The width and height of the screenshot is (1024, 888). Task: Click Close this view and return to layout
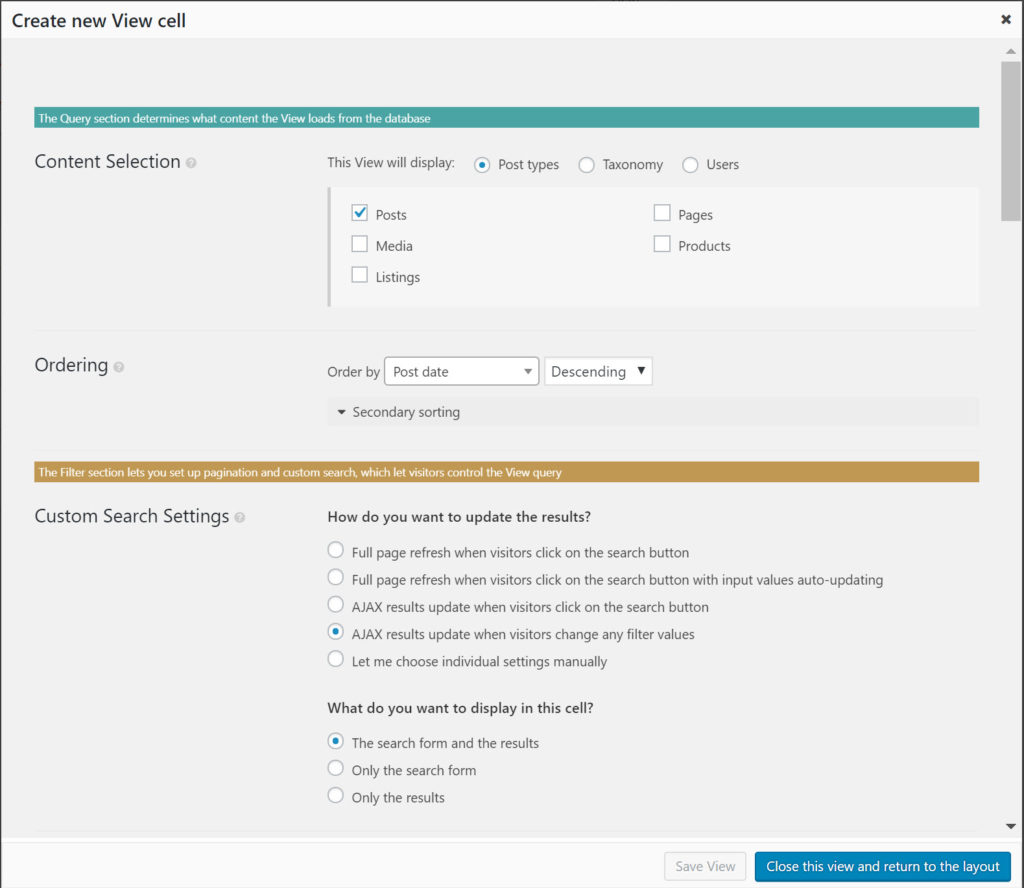[883, 866]
